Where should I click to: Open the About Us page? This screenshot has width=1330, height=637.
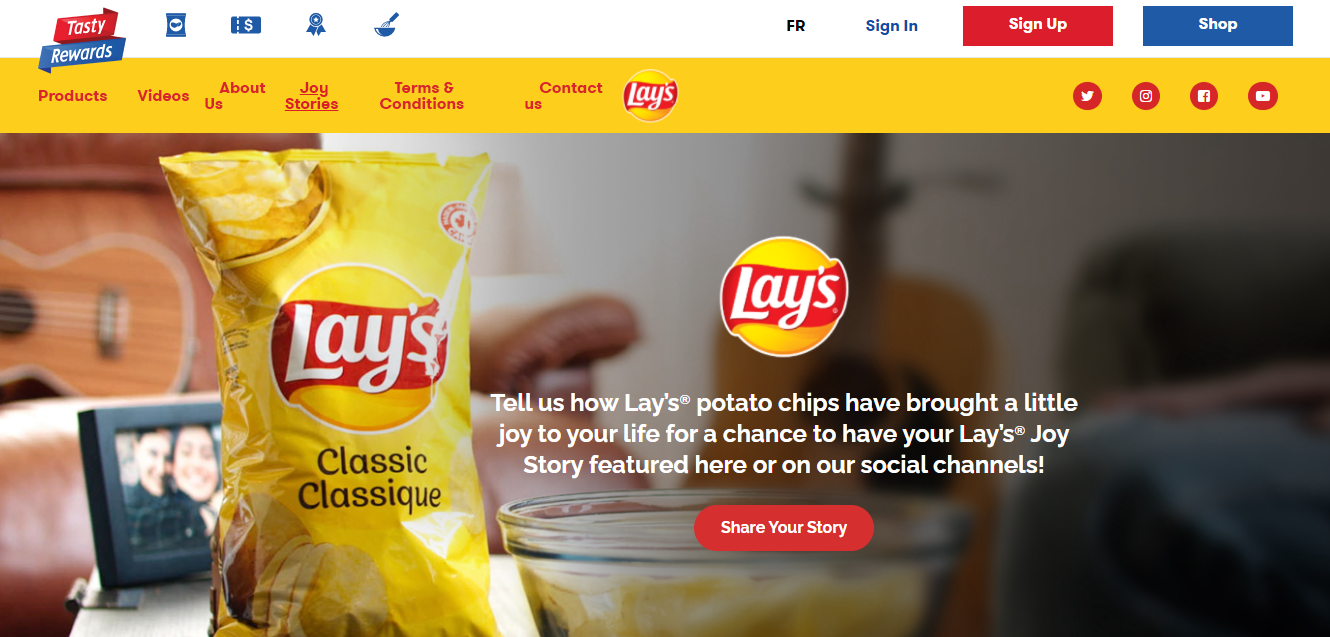tap(235, 96)
